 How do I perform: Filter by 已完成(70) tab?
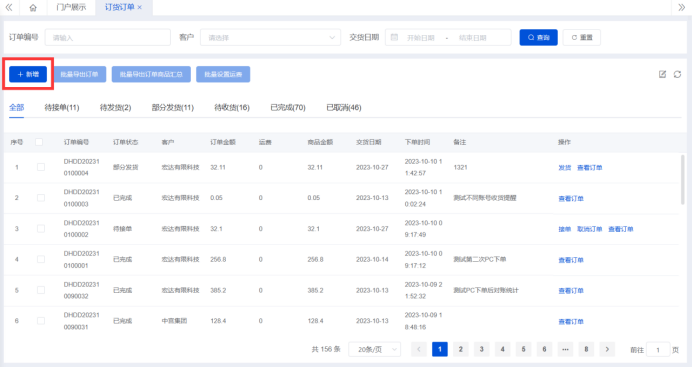(x=288, y=107)
